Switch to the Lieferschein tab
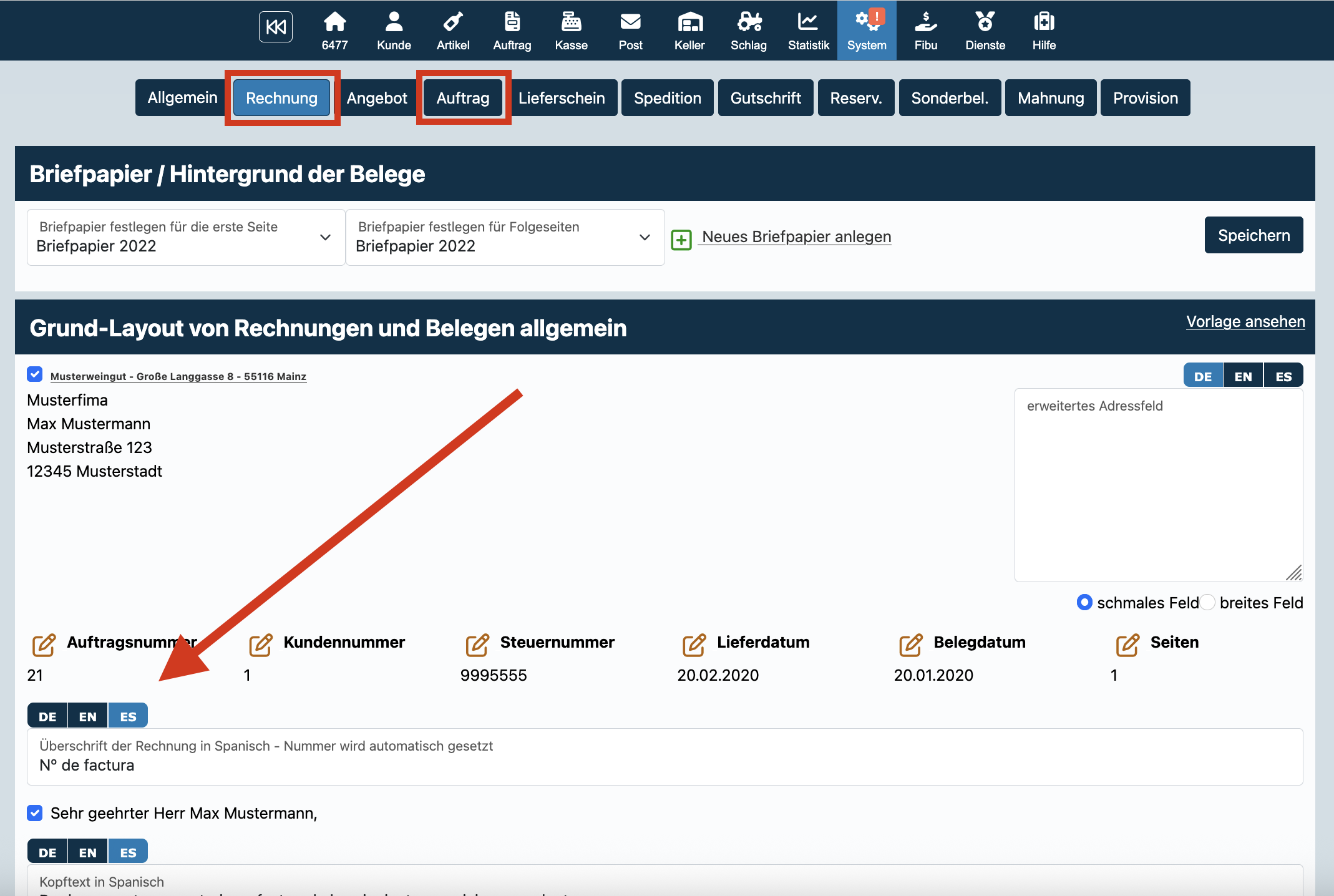The width and height of the screenshot is (1334, 896). (x=561, y=98)
